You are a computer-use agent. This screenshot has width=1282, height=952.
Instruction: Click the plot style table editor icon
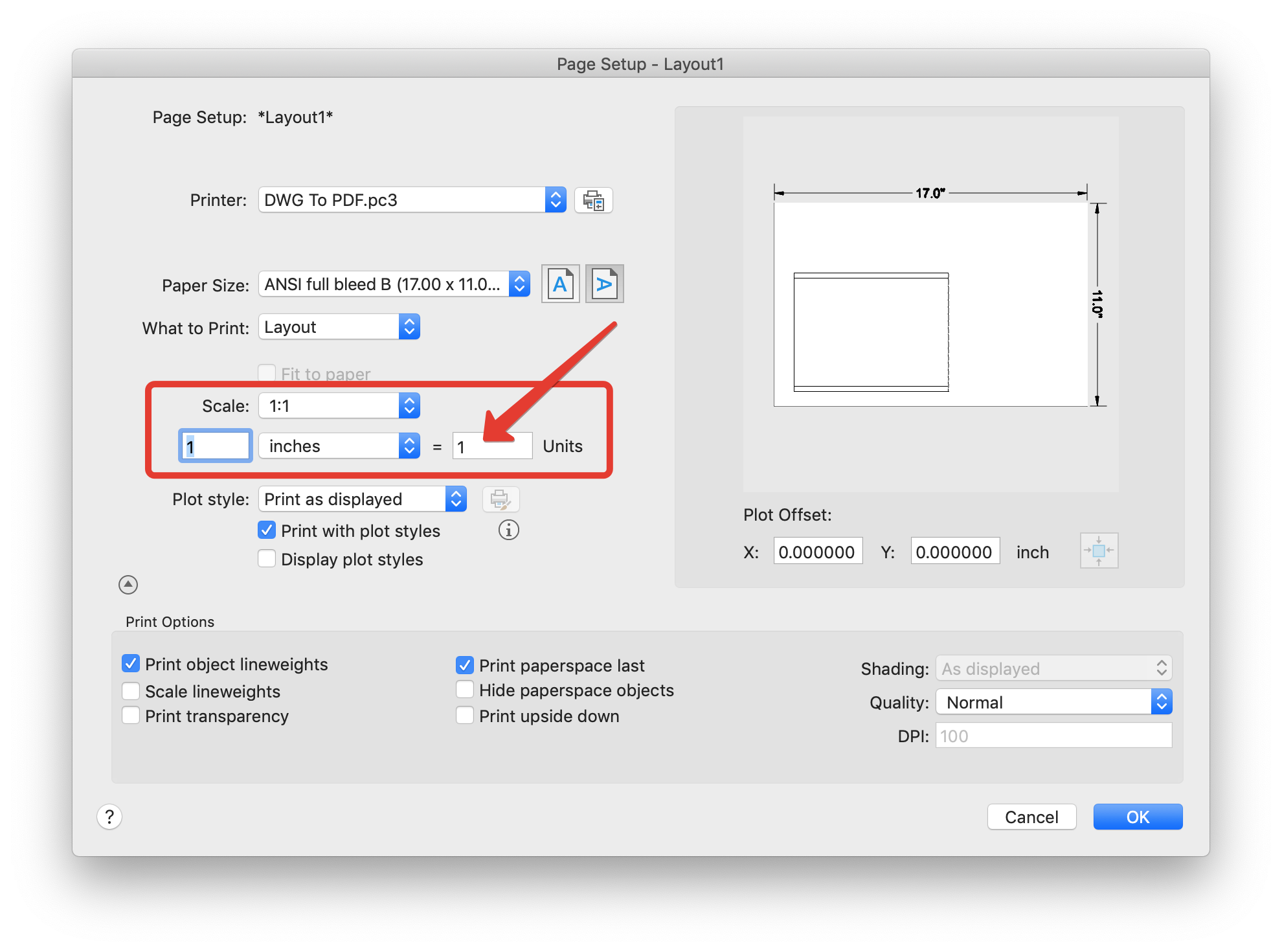500,499
